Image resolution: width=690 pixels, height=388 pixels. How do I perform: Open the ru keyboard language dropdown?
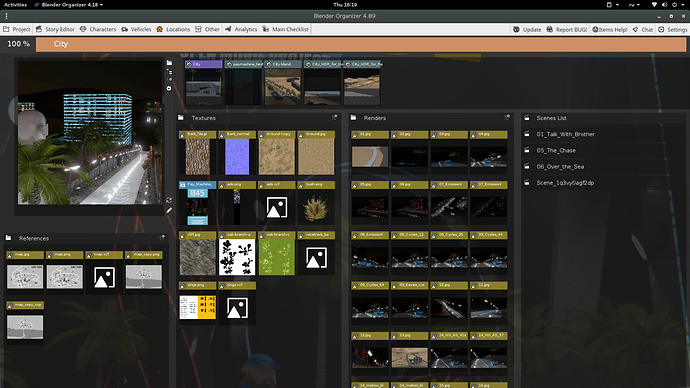coord(634,4)
